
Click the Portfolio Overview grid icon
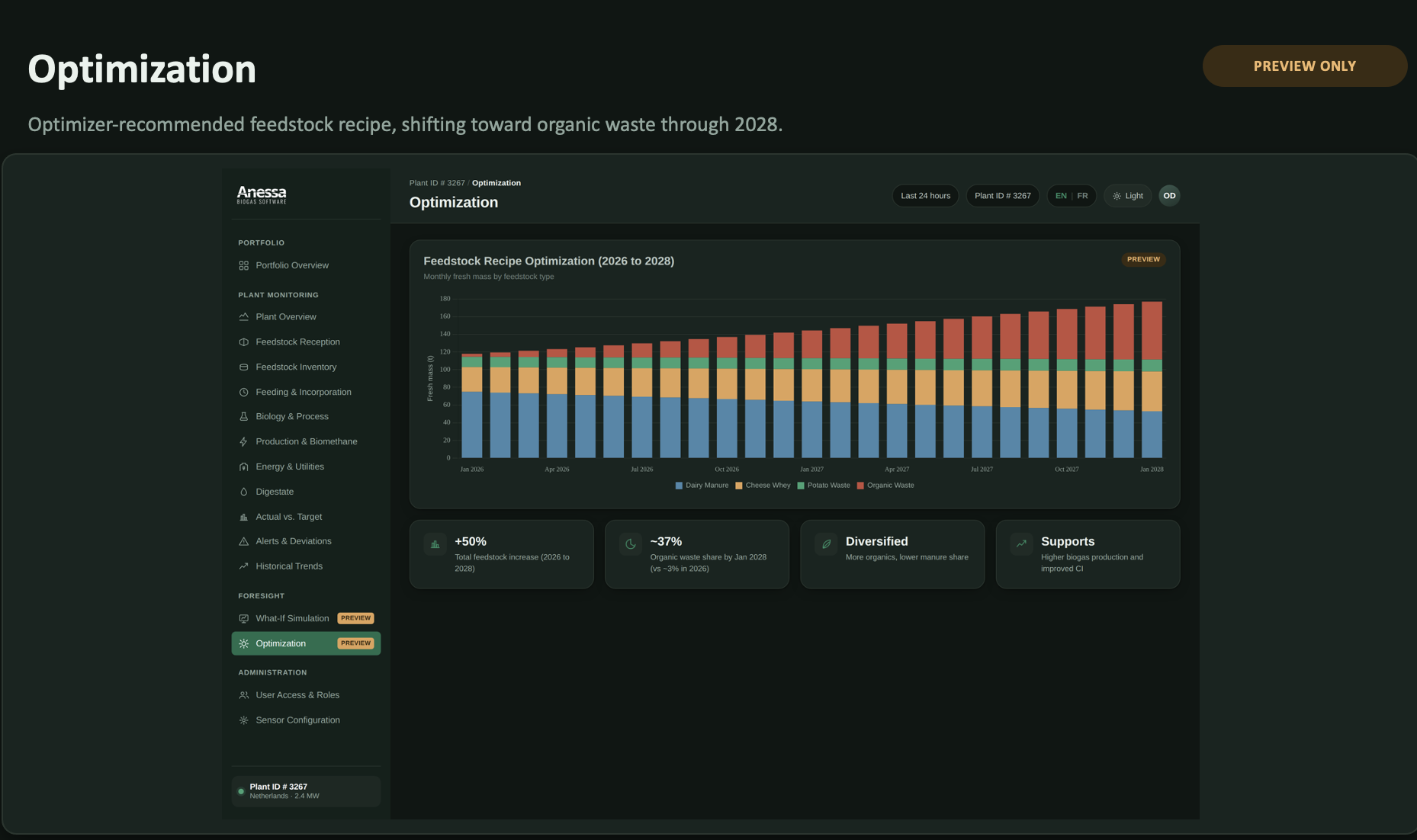pyautogui.click(x=243, y=265)
